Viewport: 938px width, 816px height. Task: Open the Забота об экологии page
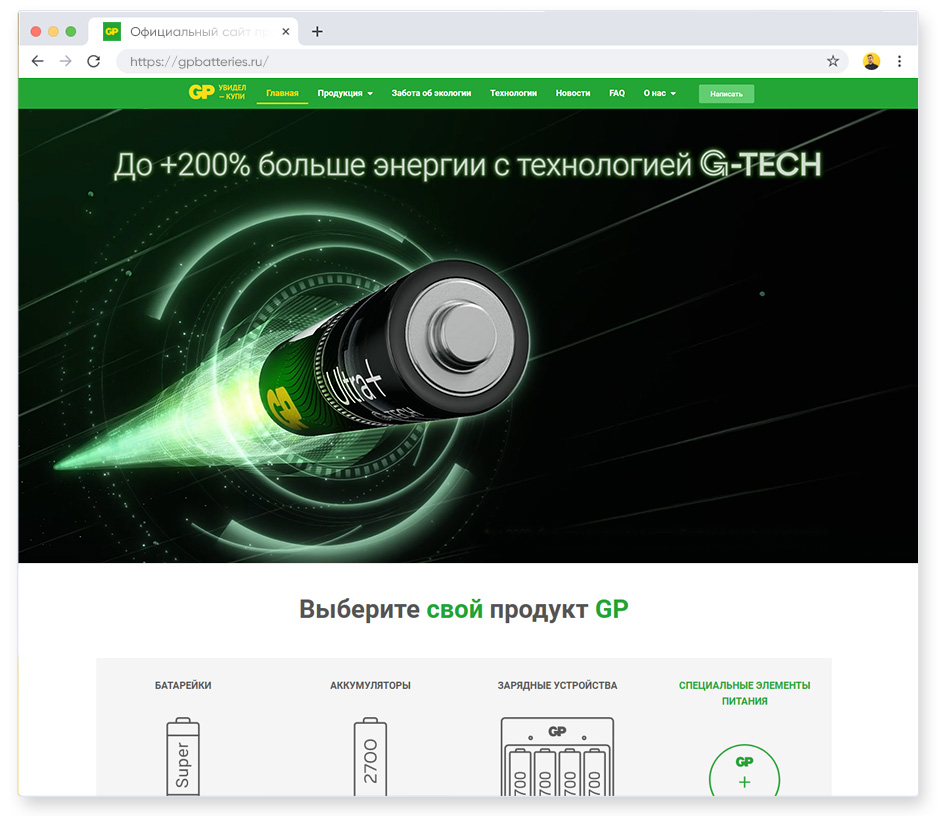pos(431,93)
